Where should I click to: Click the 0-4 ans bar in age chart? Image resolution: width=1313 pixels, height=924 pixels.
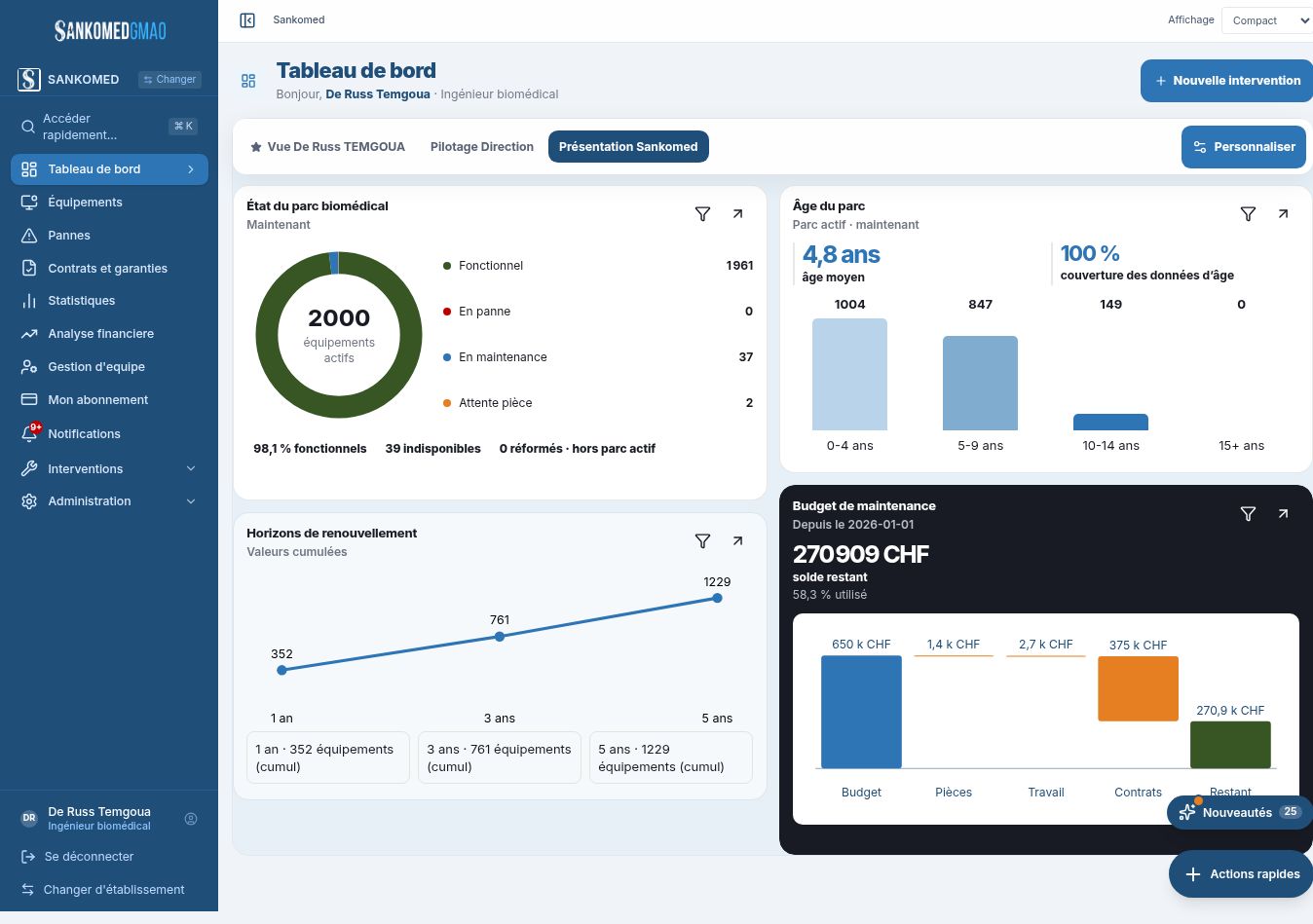point(849,375)
